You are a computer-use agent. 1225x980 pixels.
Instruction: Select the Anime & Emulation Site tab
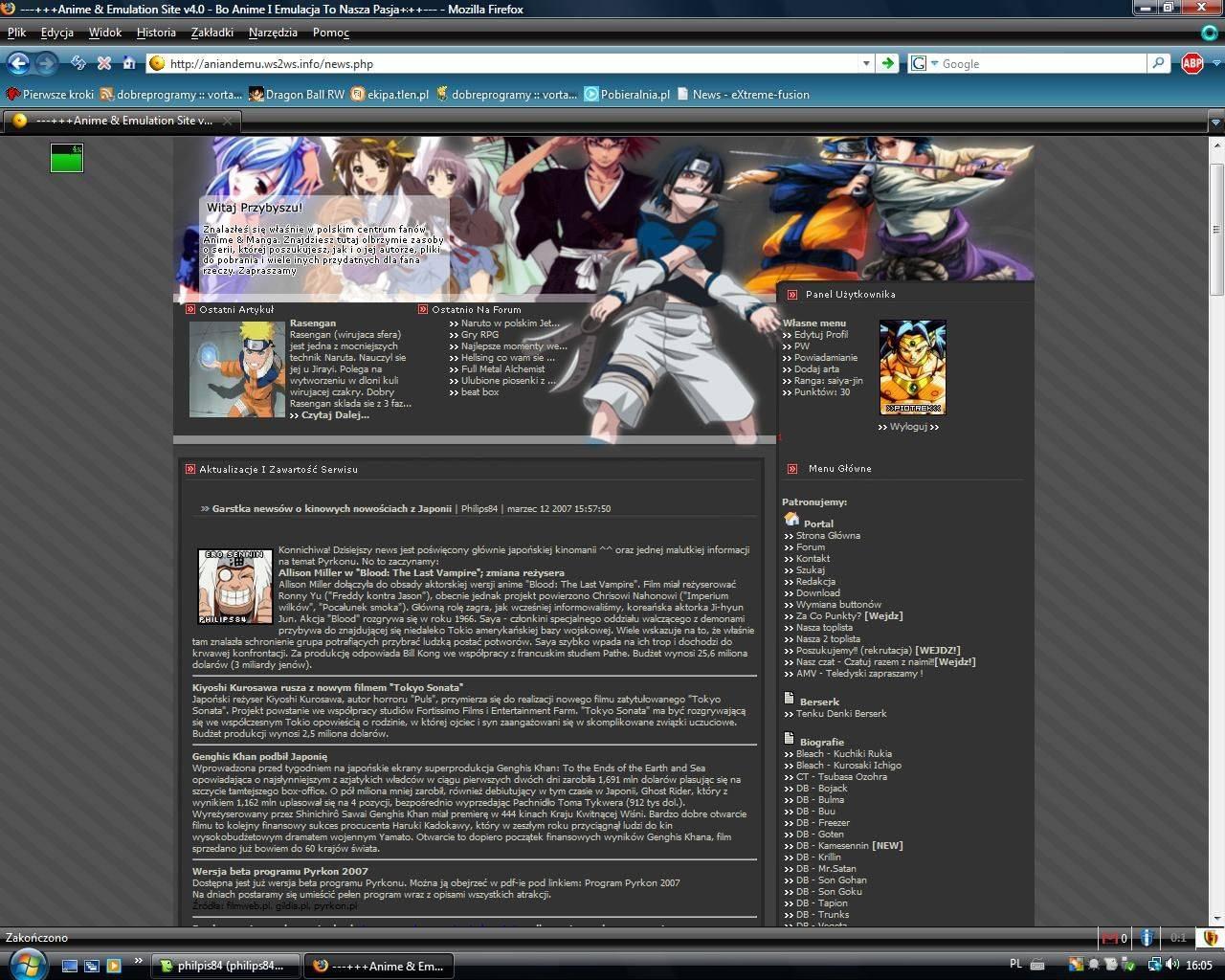(122, 121)
